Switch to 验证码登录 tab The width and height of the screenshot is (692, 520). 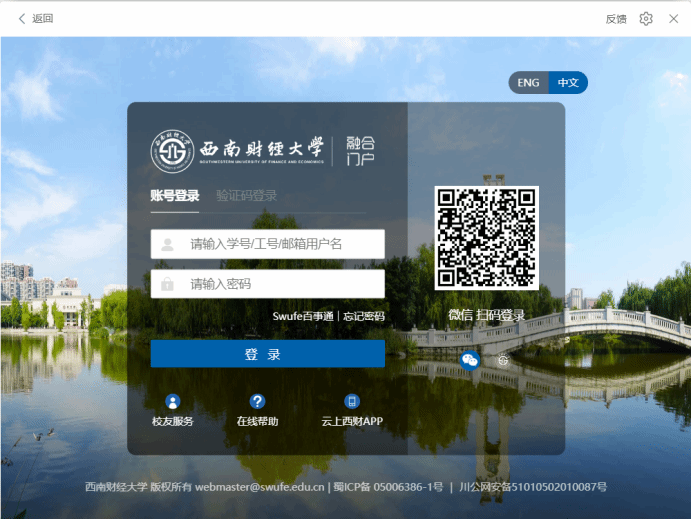tap(246, 196)
